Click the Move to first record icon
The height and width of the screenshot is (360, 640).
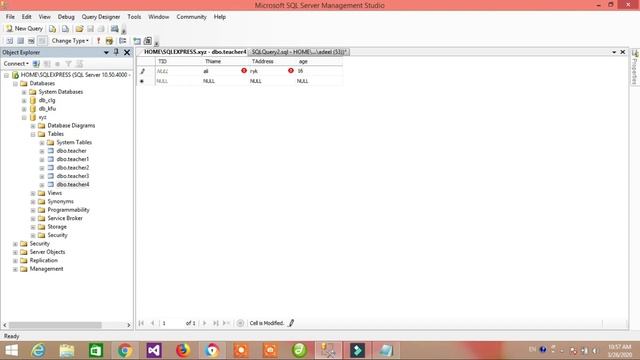tap(141, 323)
